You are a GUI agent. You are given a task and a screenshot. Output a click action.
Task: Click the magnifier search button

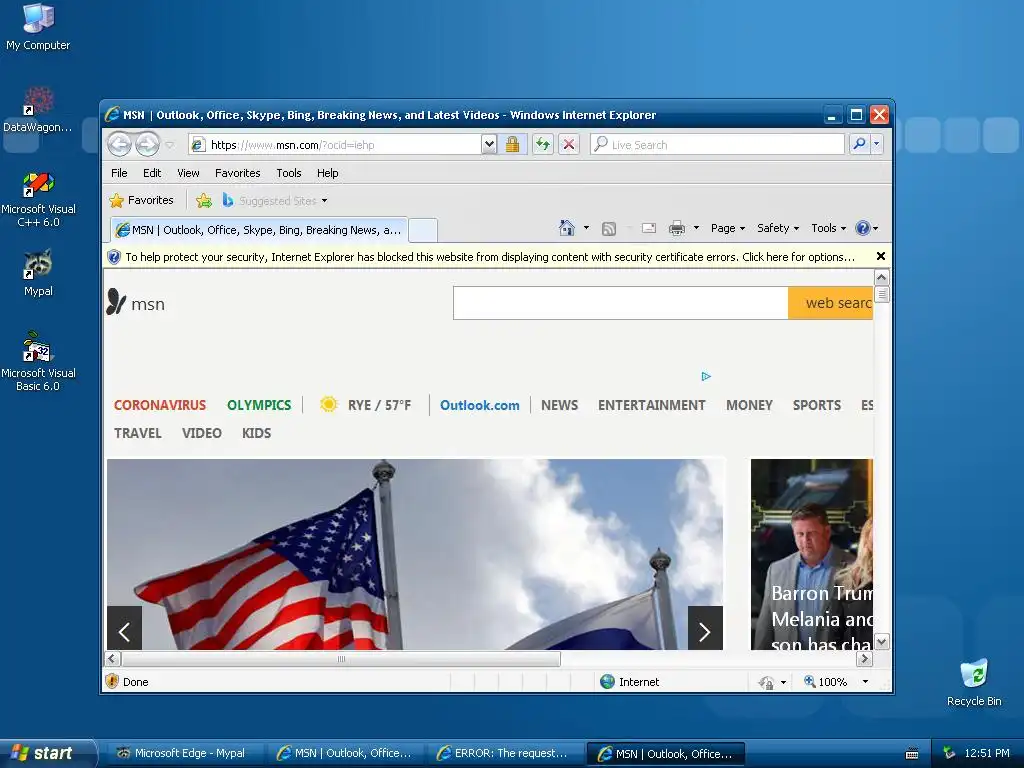[859, 144]
